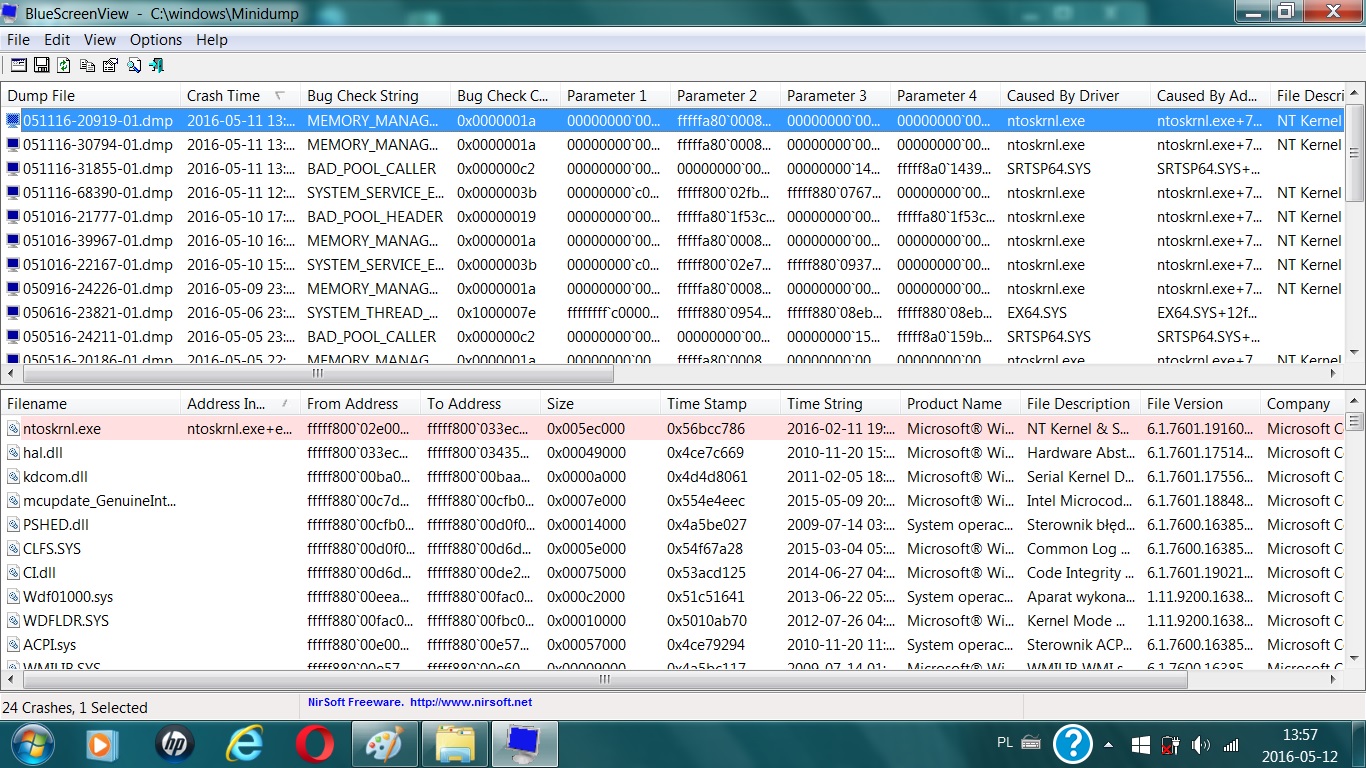Sort lower pane by Time Stamp header
The image size is (1366, 768).
(720, 404)
